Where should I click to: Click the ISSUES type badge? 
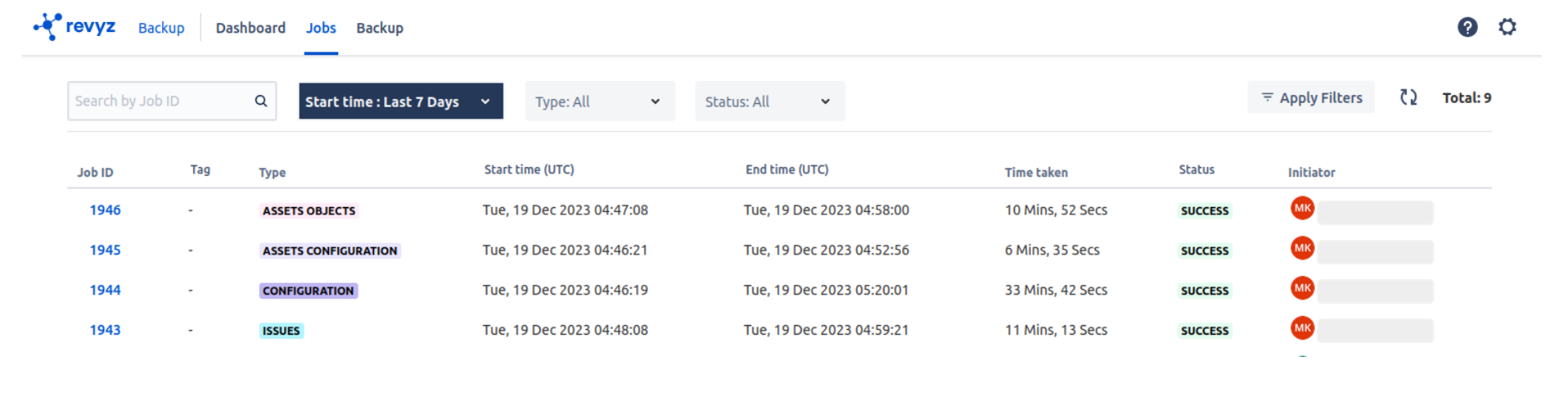click(x=281, y=331)
